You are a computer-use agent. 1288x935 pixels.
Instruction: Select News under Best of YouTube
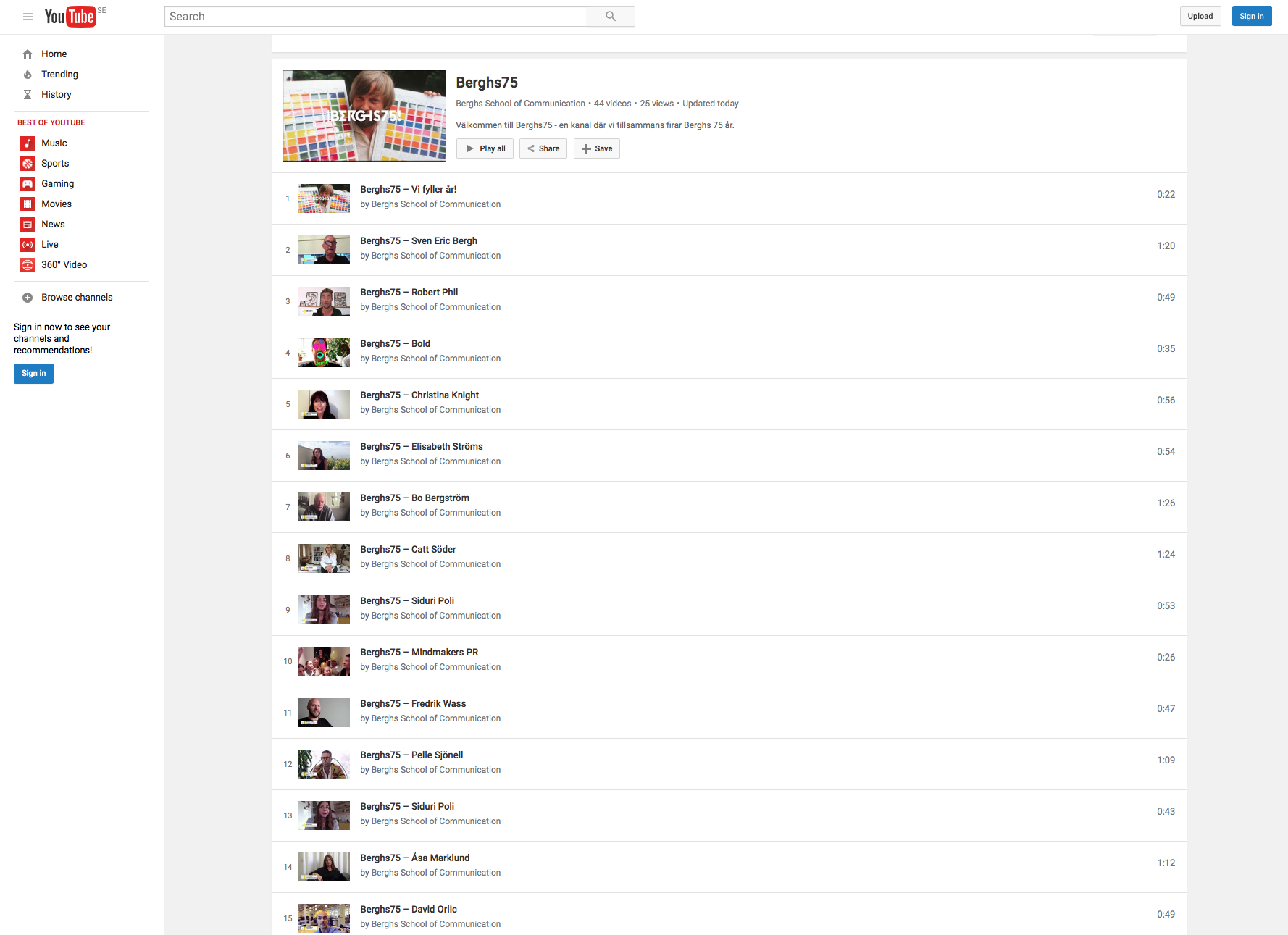53,225
